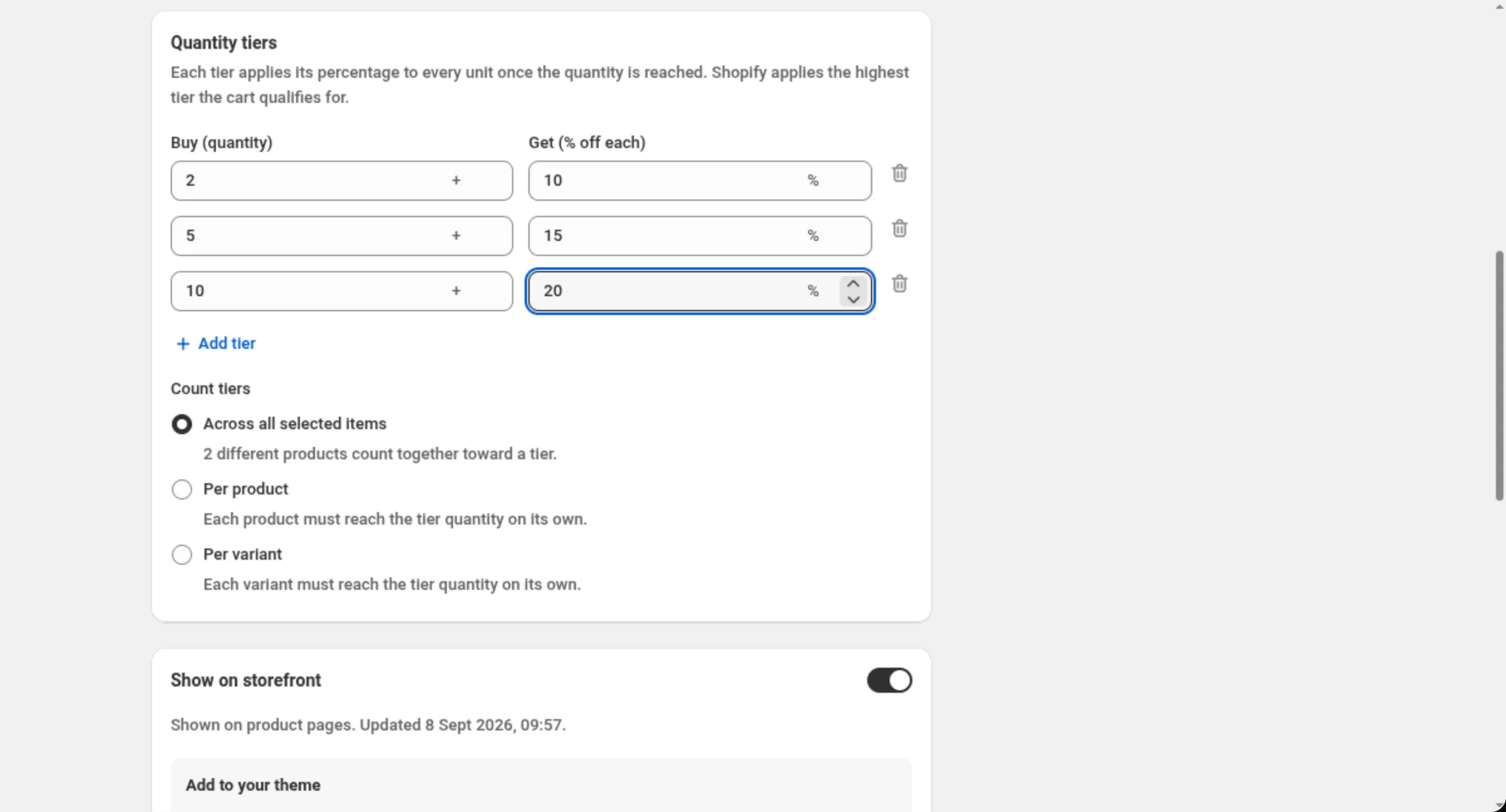Focus the buy quantity 10 field
Viewport: 1506px width, 812px height.
pyautogui.click(x=341, y=291)
